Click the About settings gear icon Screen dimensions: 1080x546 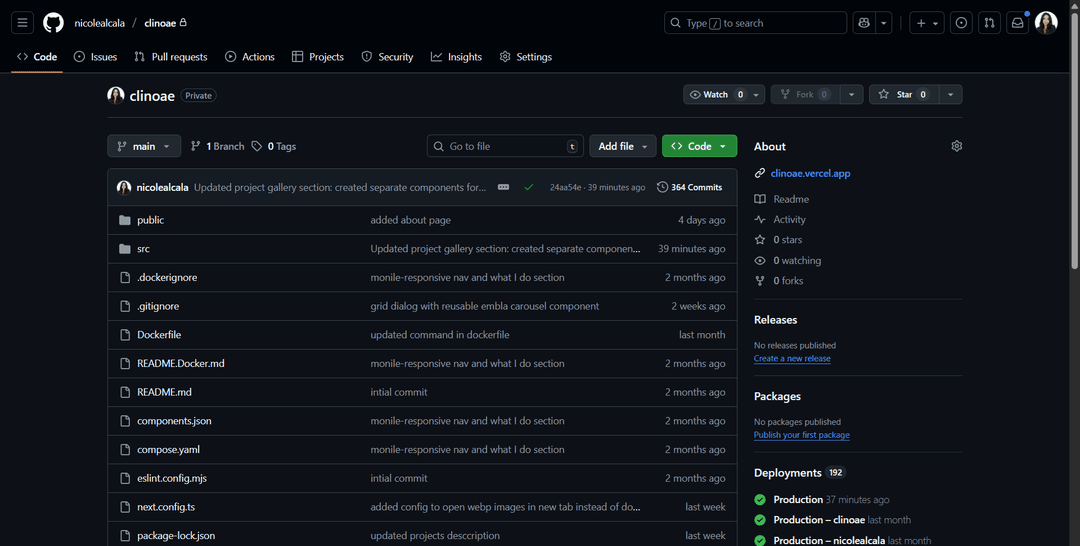click(x=956, y=146)
